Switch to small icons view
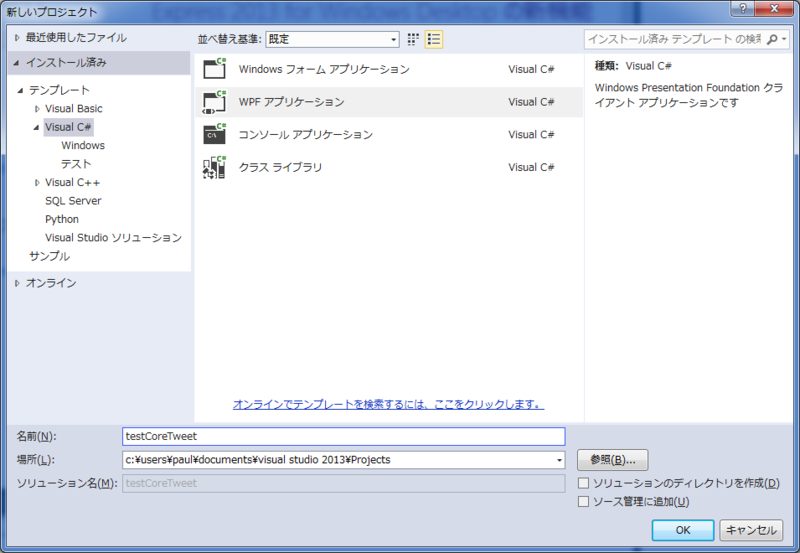This screenshot has height=553, width=800. coord(413,39)
